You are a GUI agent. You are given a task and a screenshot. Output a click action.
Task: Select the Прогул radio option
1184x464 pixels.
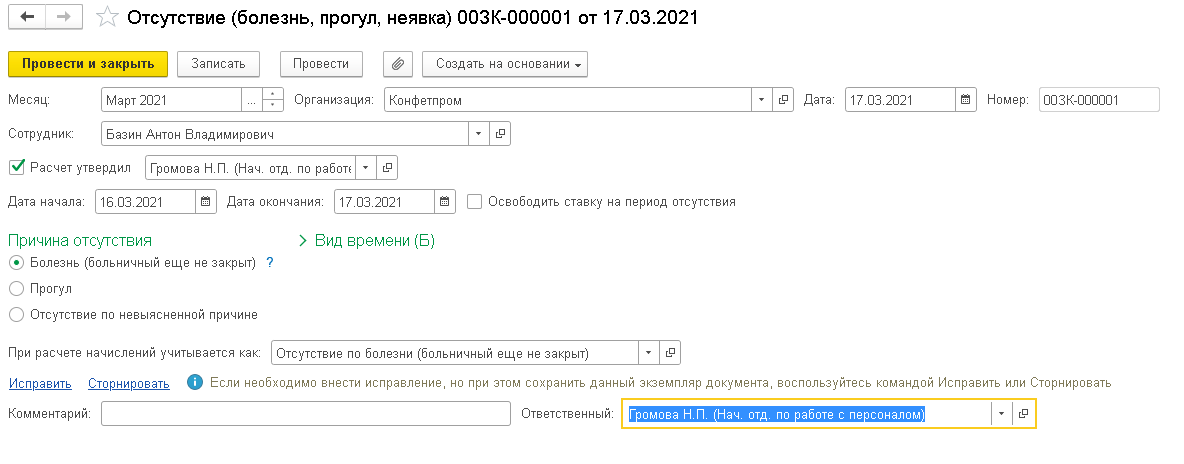(x=16, y=288)
